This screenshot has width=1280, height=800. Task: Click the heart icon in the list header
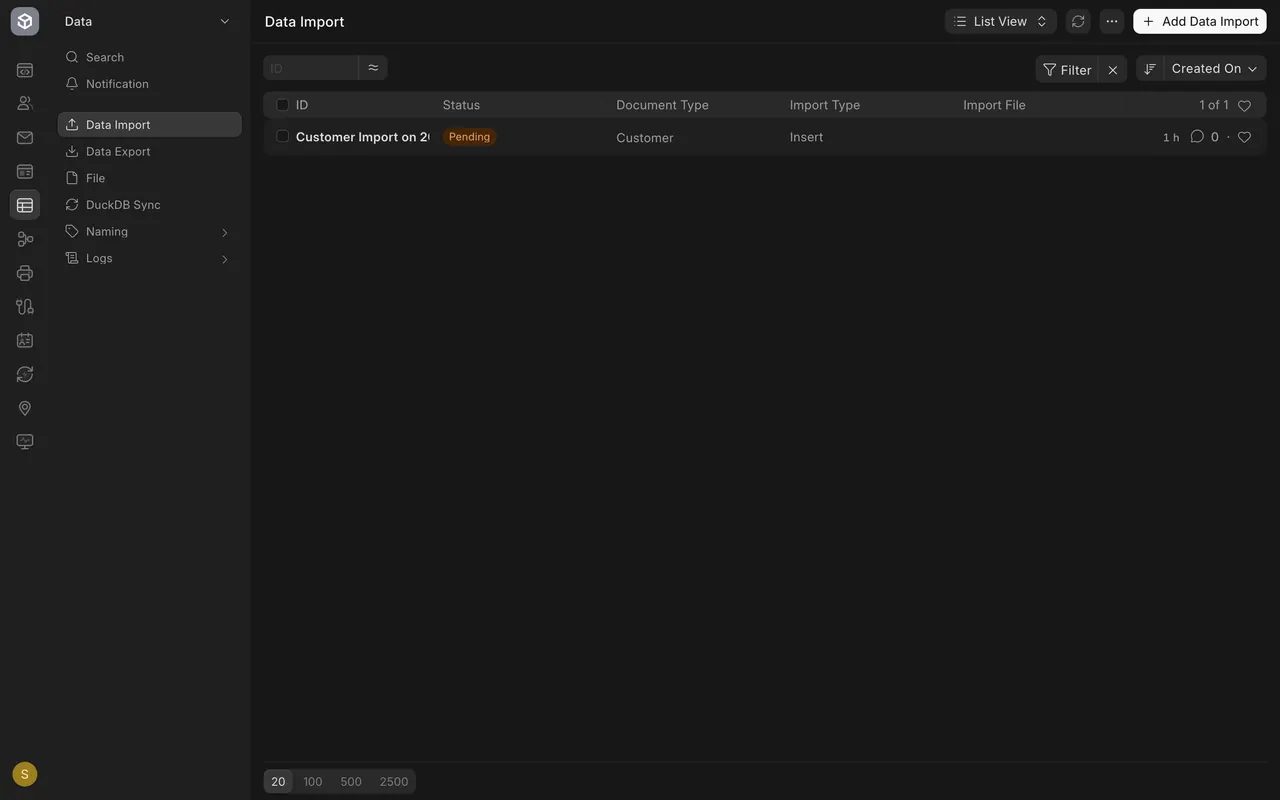1245,105
